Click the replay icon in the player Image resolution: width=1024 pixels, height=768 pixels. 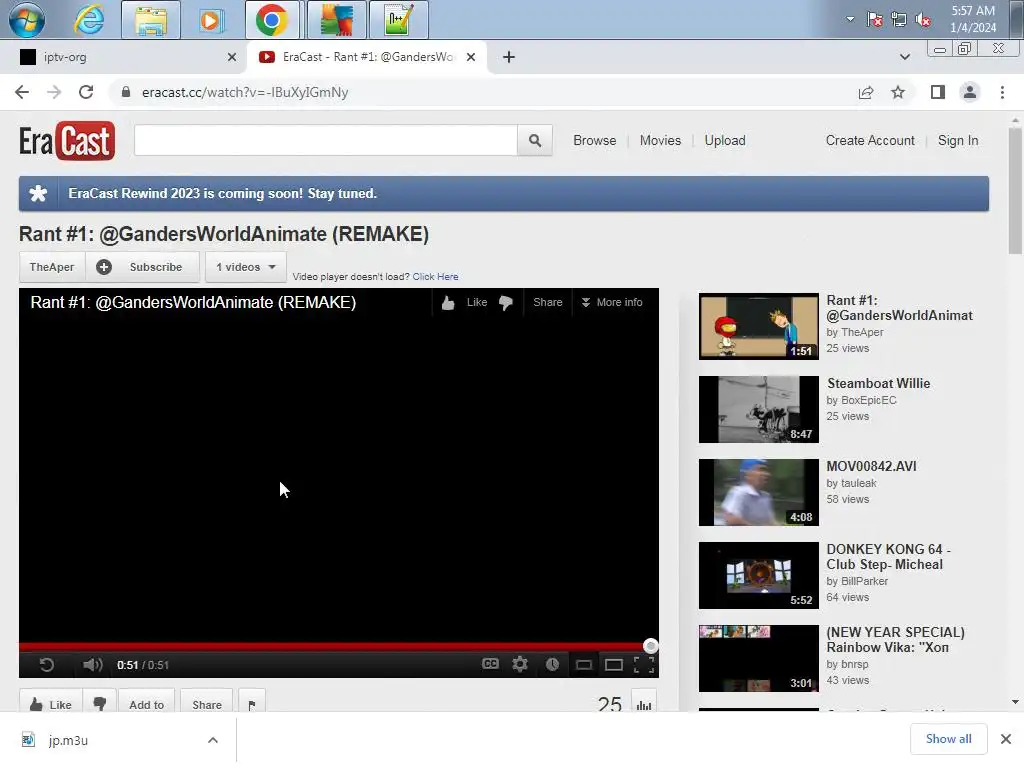pyautogui.click(x=46, y=665)
